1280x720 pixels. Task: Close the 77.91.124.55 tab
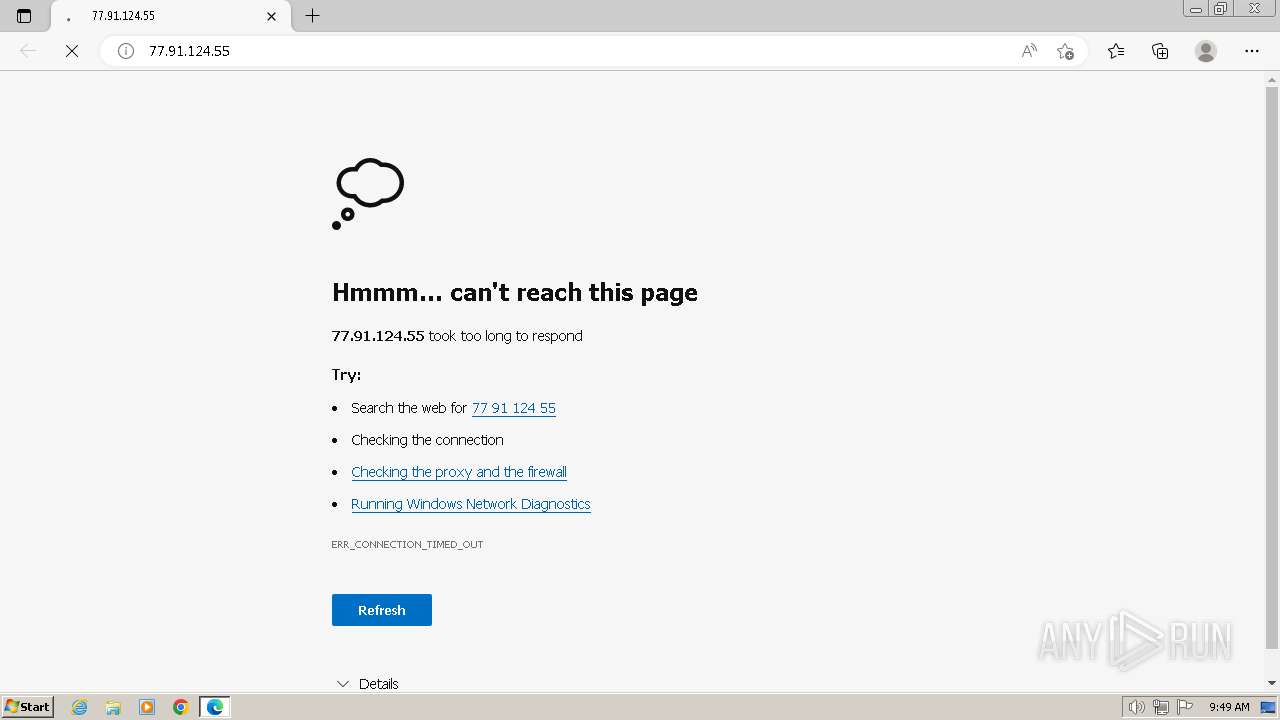click(271, 16)
